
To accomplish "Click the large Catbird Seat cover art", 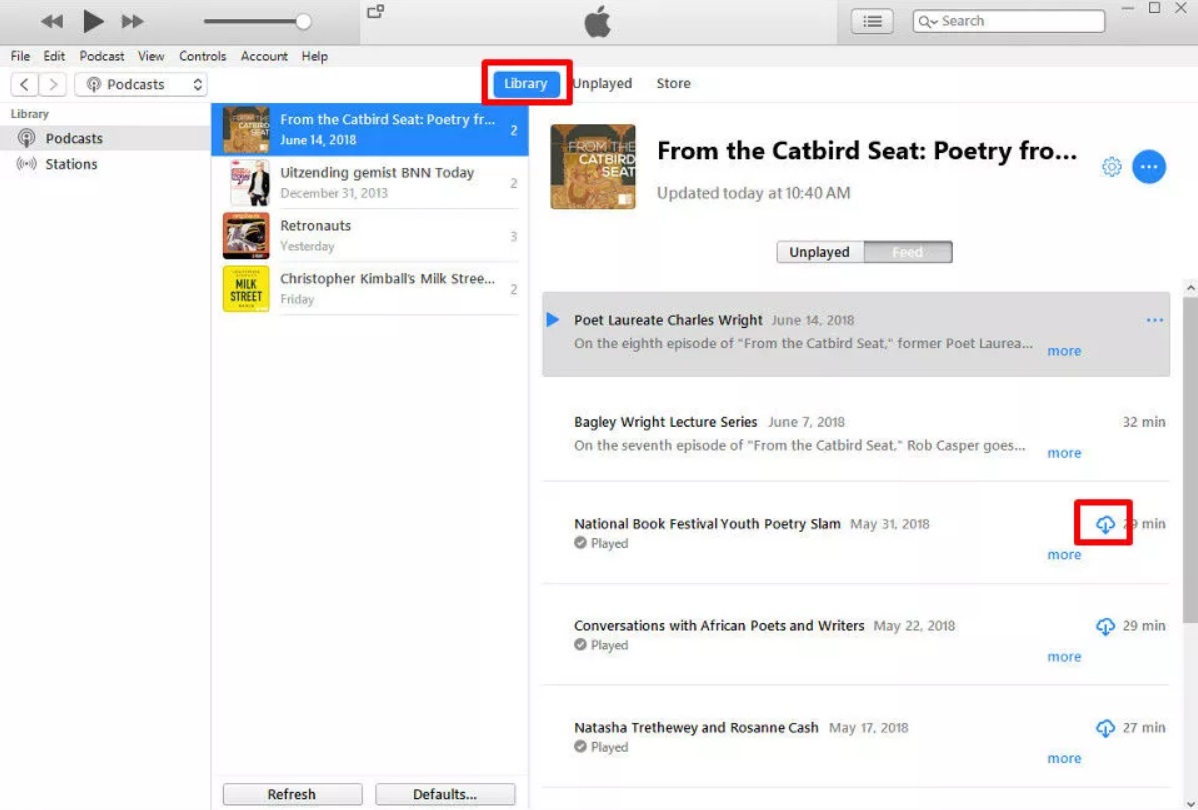I will [x=593, y=167].
